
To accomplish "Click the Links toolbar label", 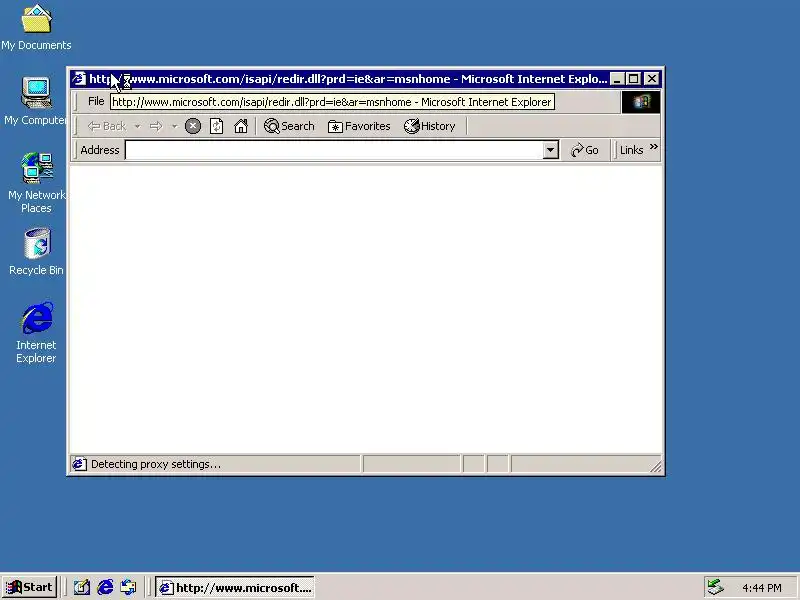I will 631,150.
